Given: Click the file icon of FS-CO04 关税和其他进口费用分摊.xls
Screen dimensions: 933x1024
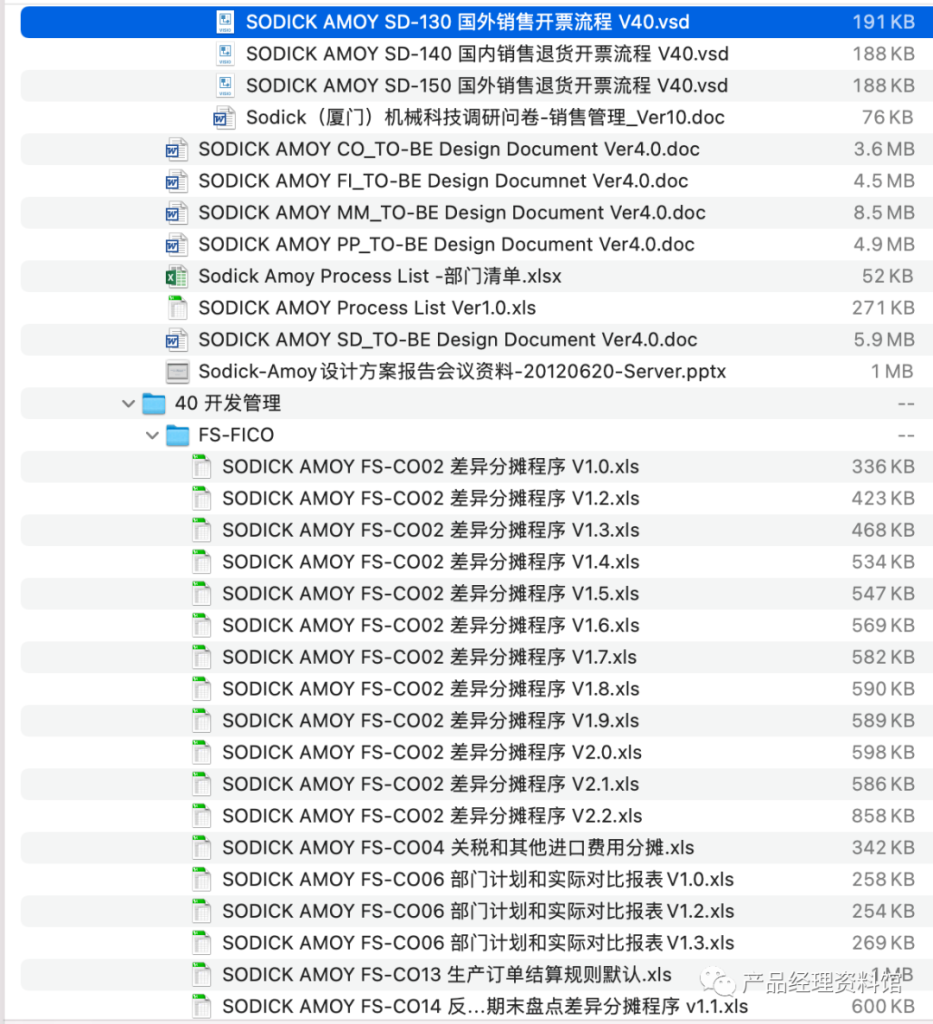Looking at the screenshot, I should click(x=200, y=847).
